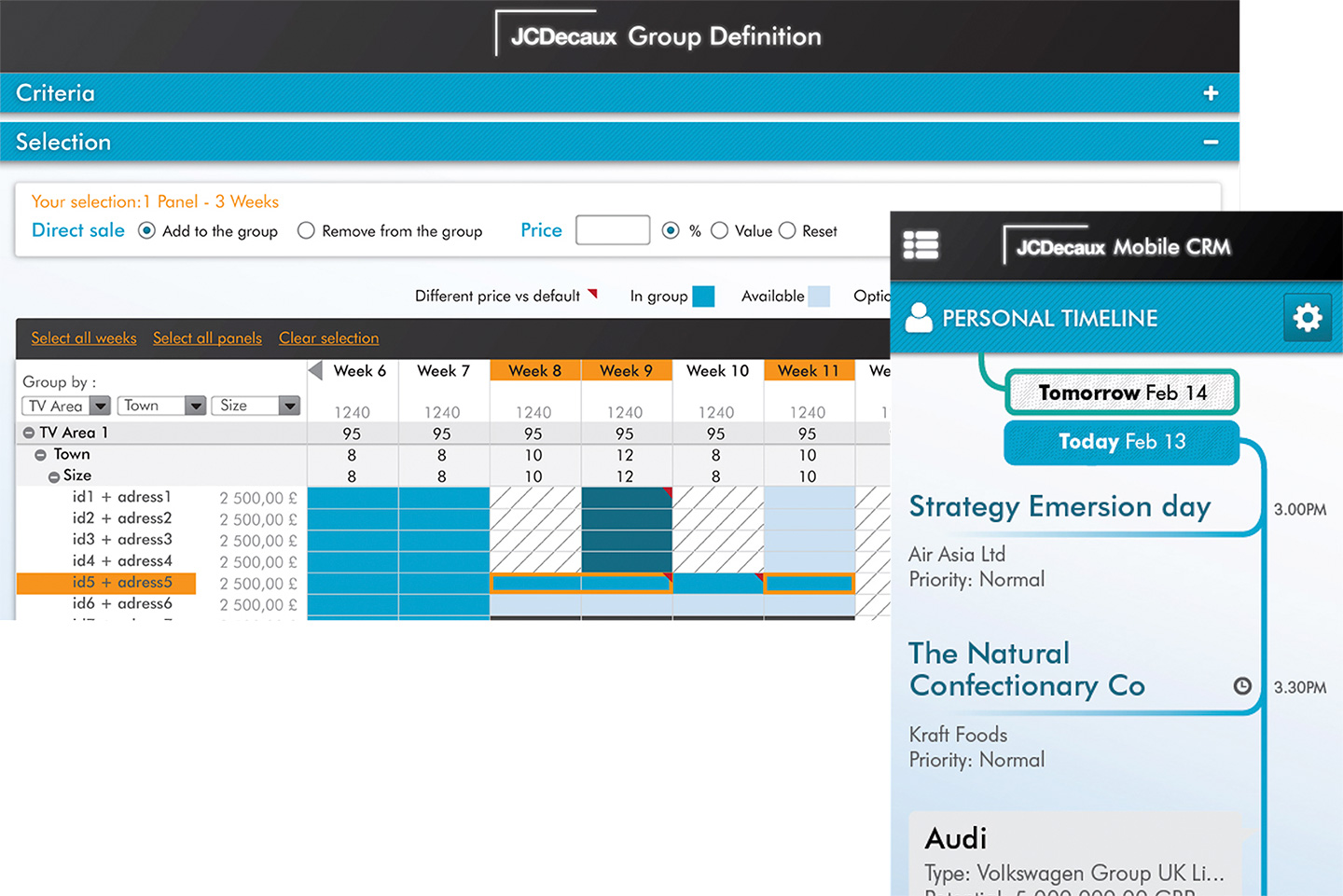Open the TV Area group-by dropdown
The image size is (1343, 896).
click(66, 406)
